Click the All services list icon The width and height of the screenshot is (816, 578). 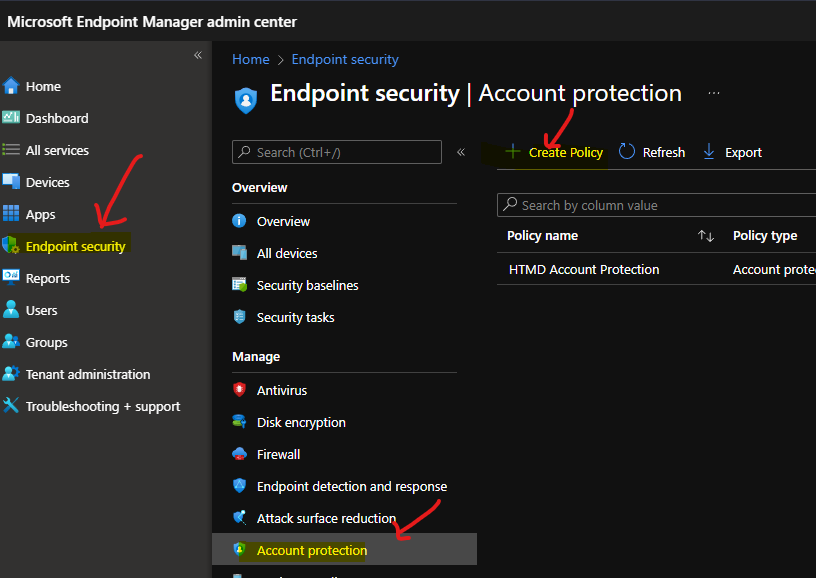pyautogui.click(x=10, y=150)
